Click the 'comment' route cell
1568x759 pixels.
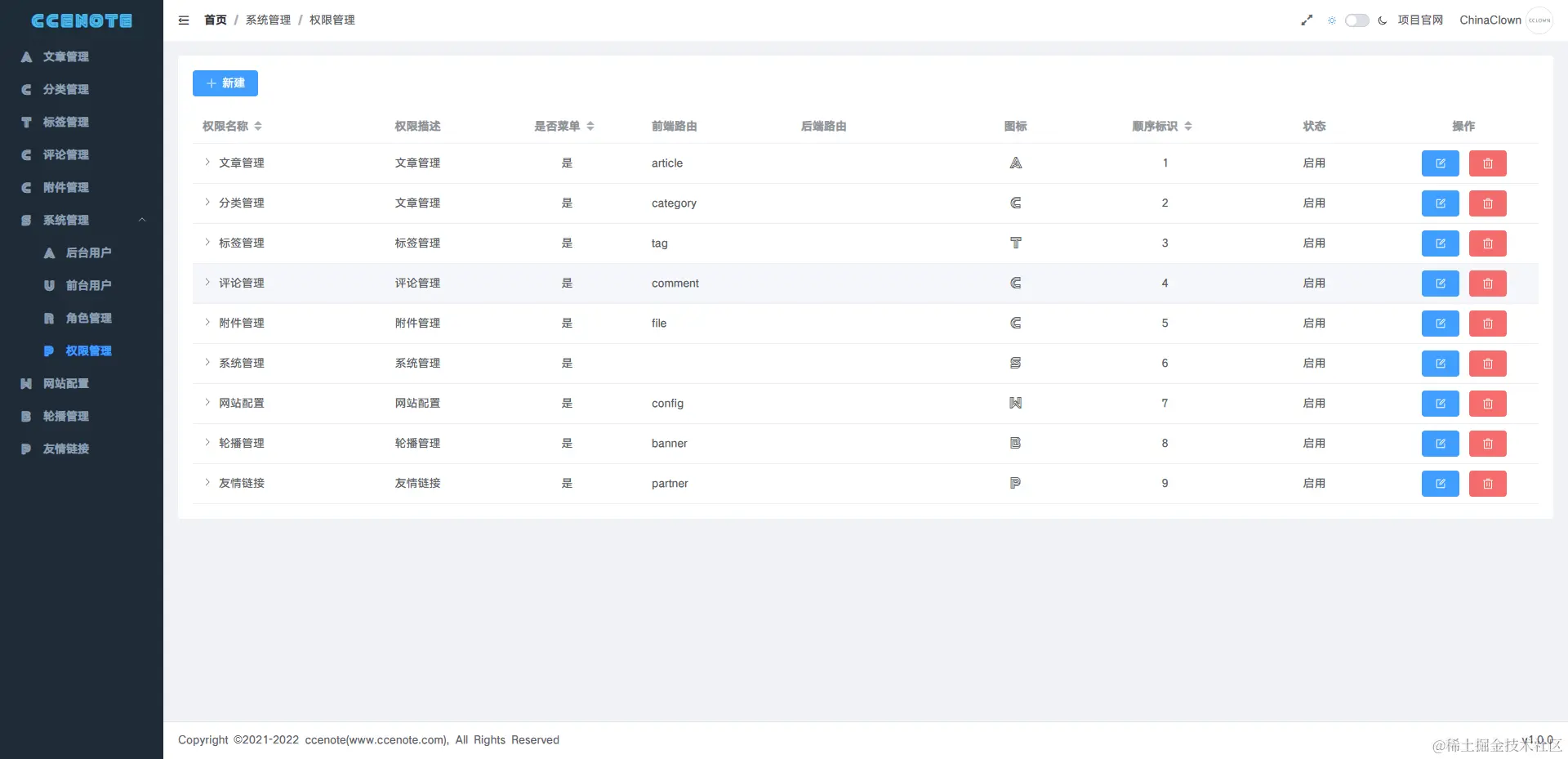click(675, 284)
